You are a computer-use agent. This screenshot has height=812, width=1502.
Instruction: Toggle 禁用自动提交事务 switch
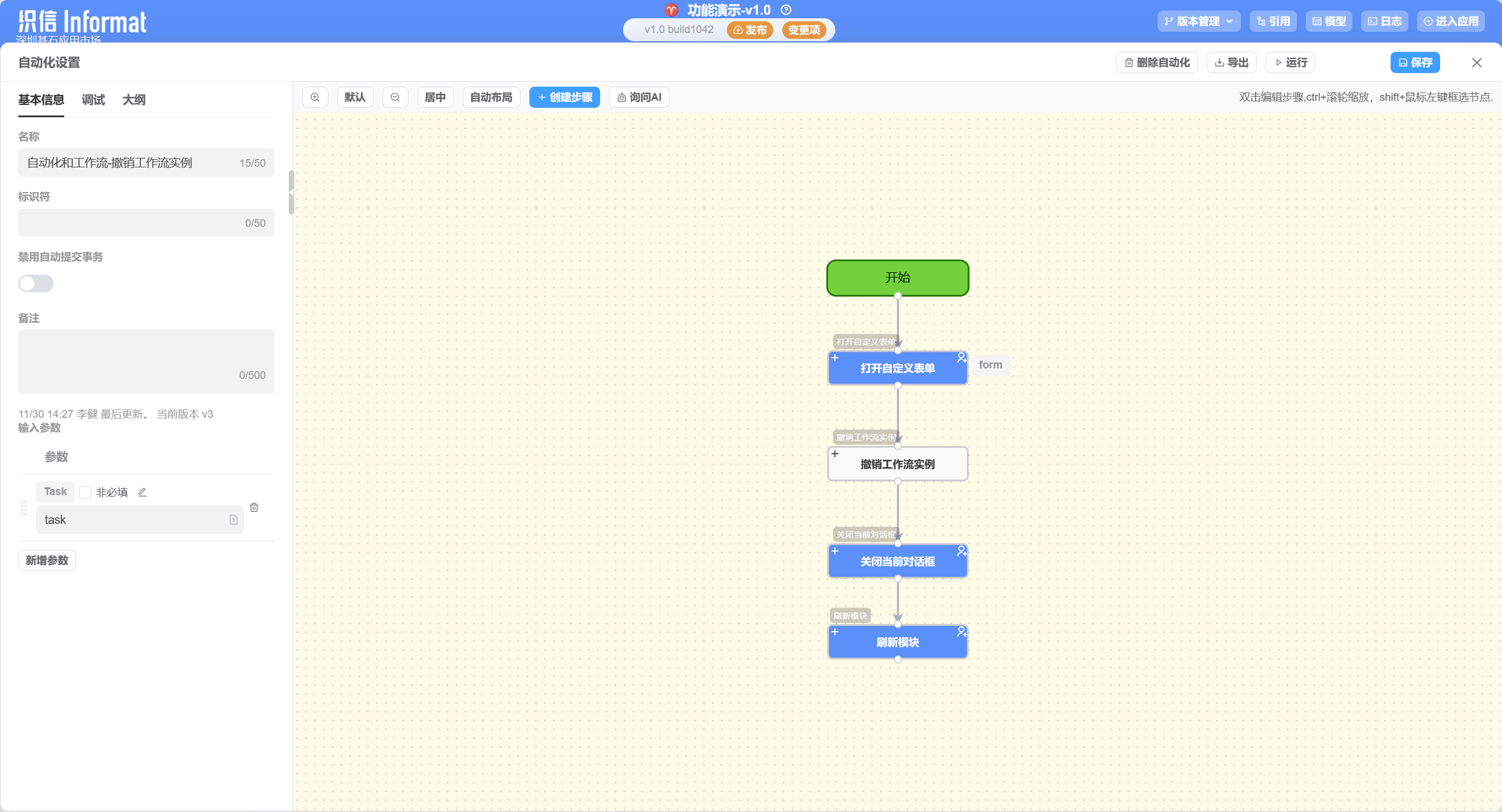click(36, 283)
